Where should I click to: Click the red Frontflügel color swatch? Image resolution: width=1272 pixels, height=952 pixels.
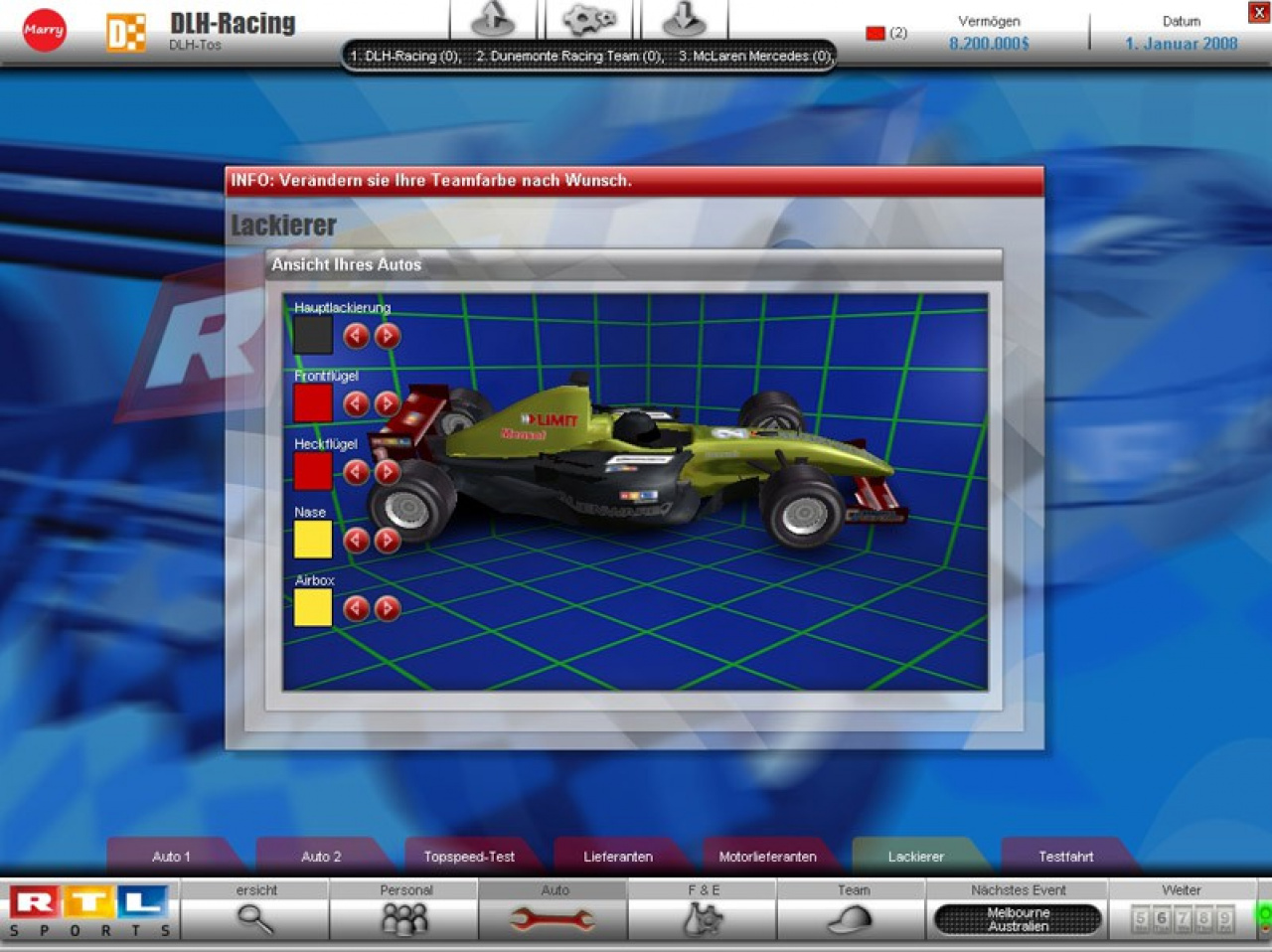click(313, 403)
